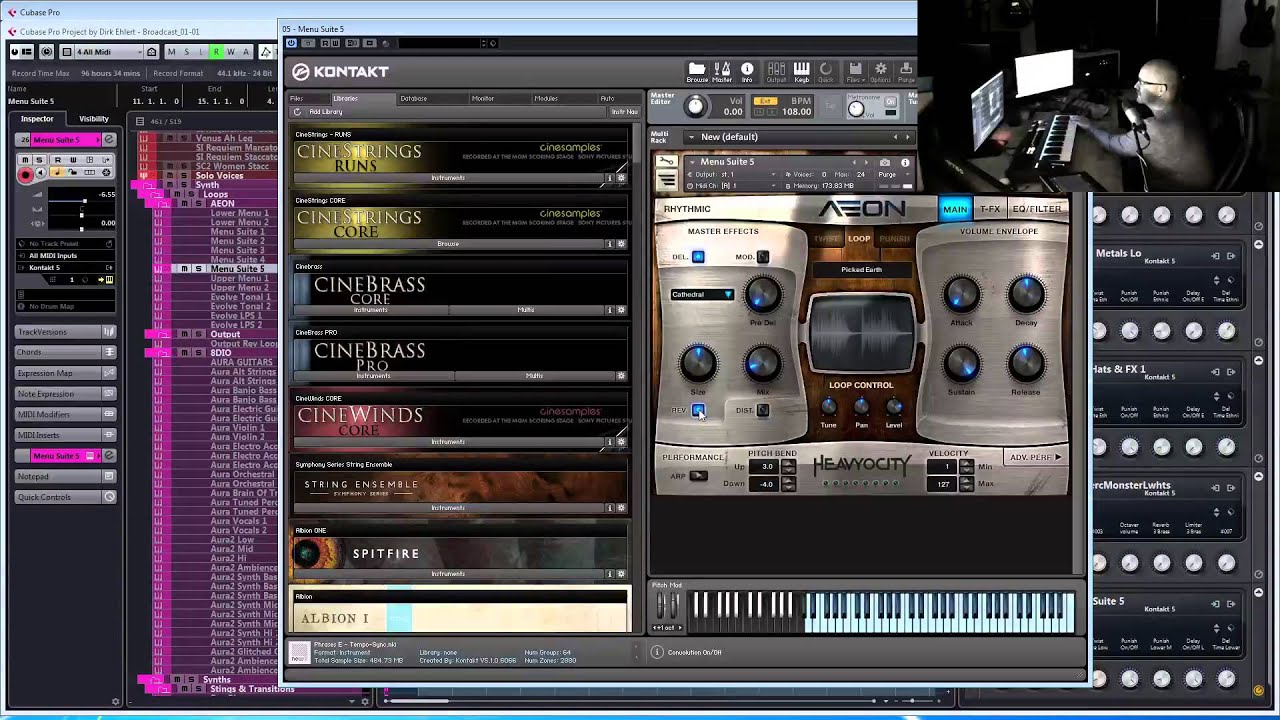Click the Kontakt Info icon

(x=747, y=72)
